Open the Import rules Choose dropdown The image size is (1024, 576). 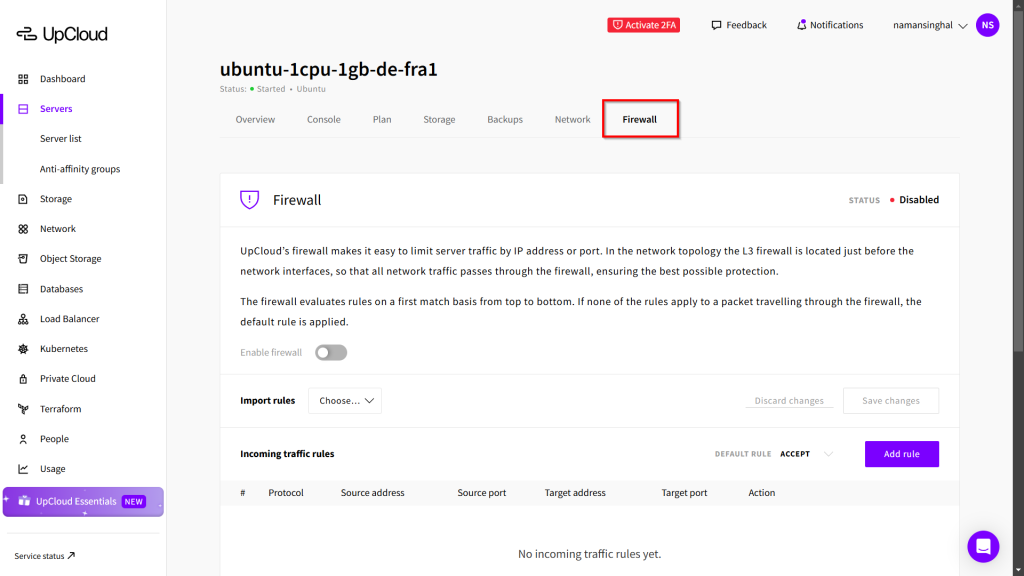(x=345, y=401)
